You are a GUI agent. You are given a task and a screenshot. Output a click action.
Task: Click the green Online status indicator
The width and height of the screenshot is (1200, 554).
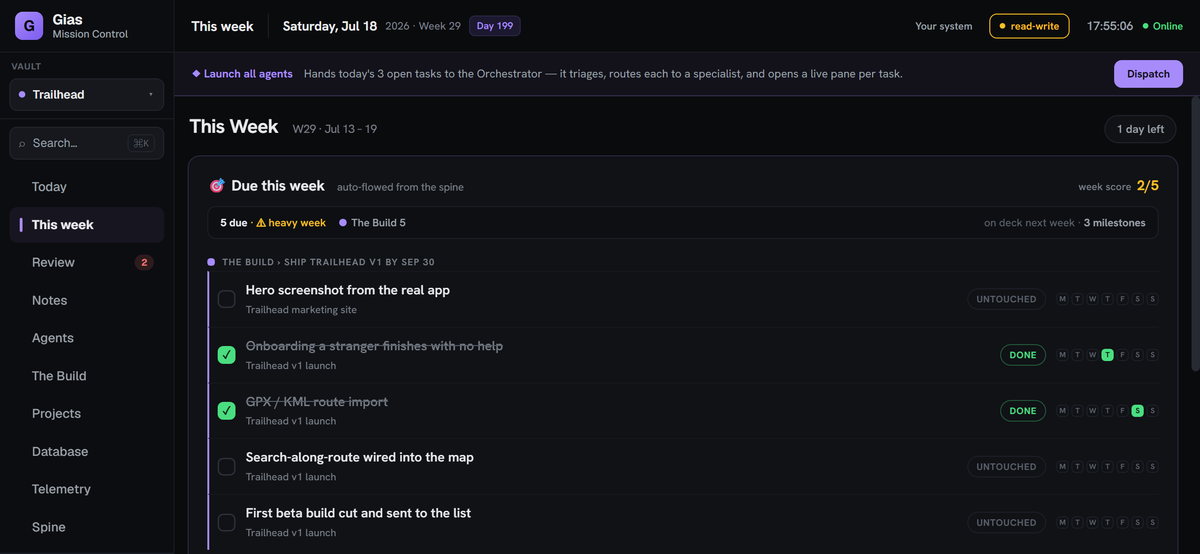click(1162, 26)
